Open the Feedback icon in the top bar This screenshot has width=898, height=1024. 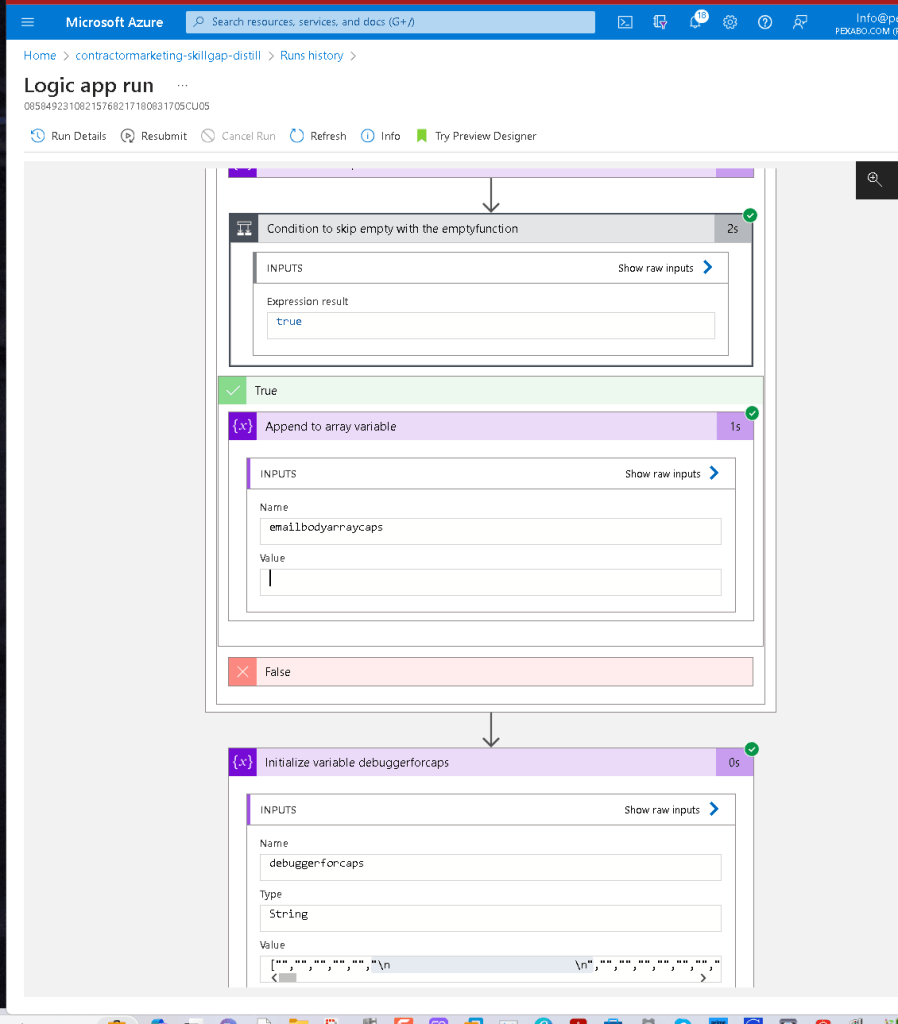tap(800, 22)
